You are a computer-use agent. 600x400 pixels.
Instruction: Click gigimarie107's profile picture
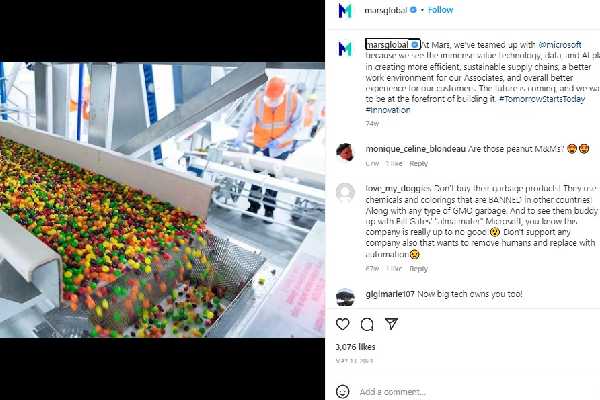pos(345,296)
